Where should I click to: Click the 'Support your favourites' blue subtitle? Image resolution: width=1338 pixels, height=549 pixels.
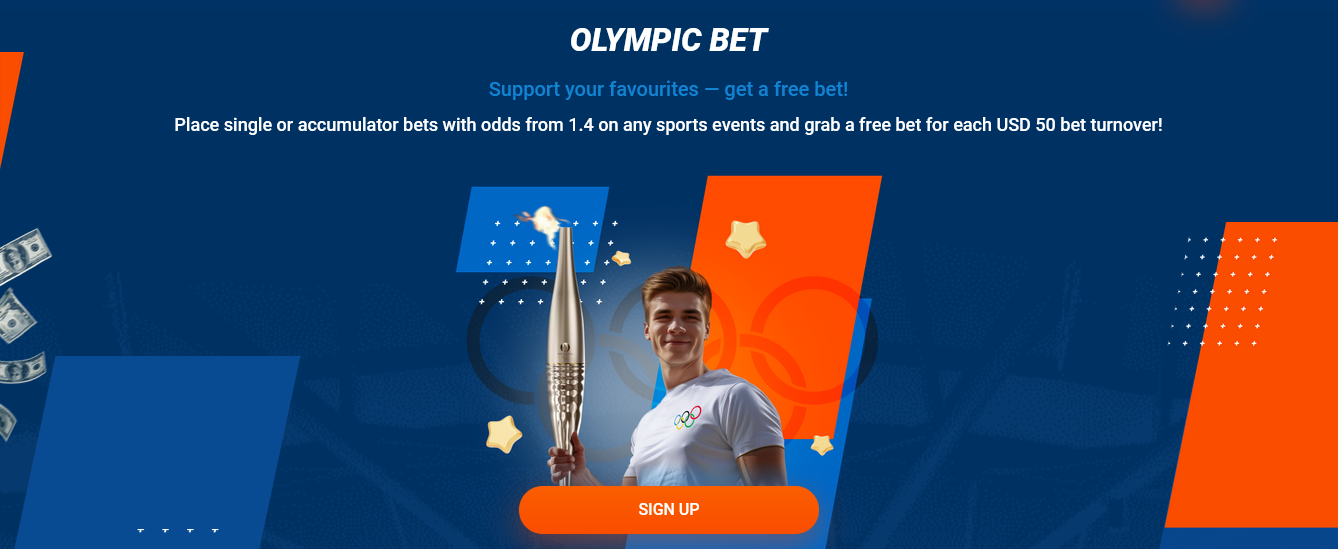(x=668, y=89)
